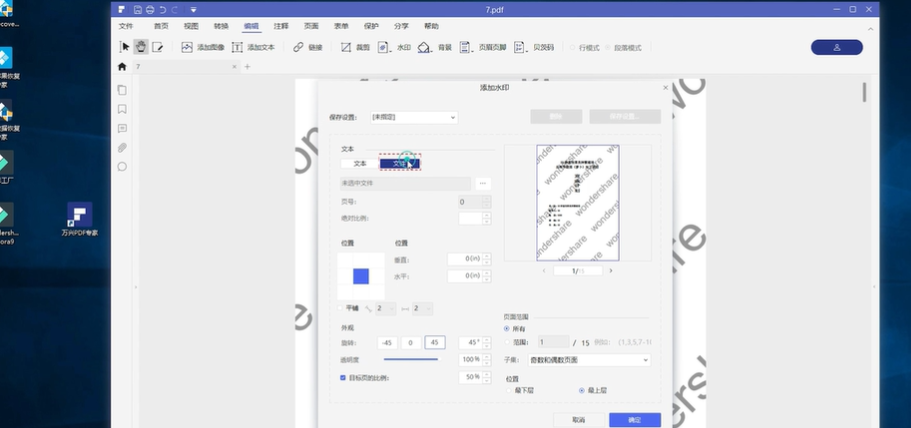Click 万兴PDF专家 desktop shortcut
911x428 pixels.
click(x=80, y=219)
